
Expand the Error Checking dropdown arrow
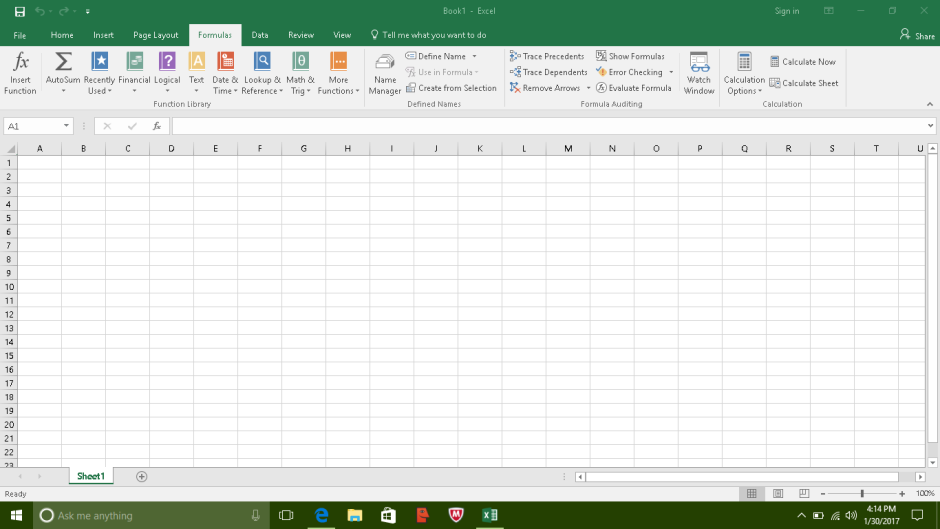point(671,72)
